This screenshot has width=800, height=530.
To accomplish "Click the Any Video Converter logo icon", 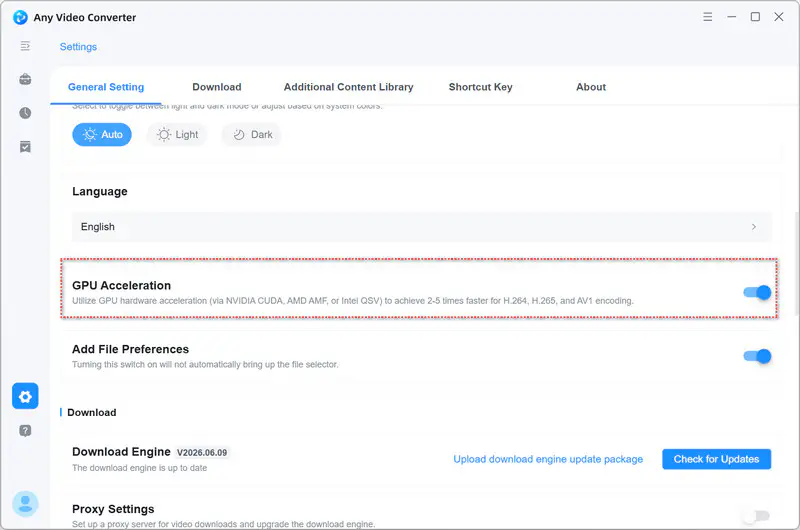I will coord(20,17).
